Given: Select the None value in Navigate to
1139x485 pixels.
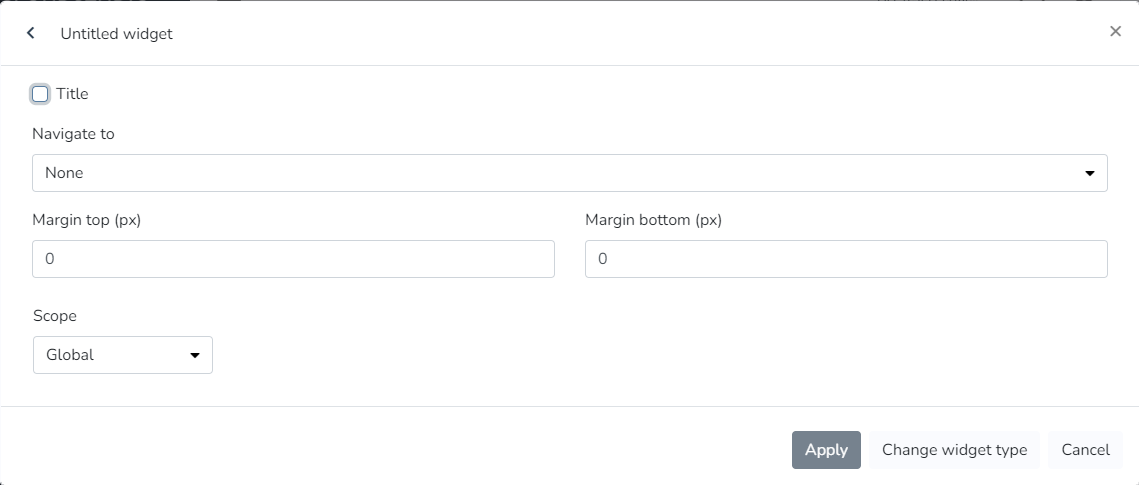Looking at the screenshot, I should pos(65,173).
